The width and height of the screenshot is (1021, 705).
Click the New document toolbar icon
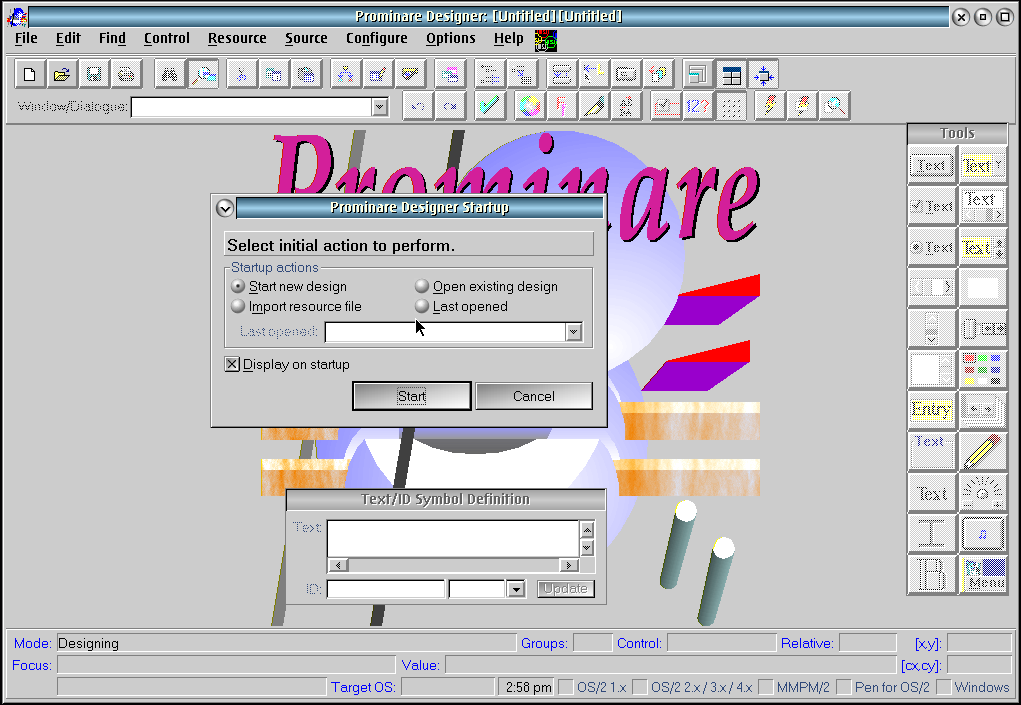point(30,74)
